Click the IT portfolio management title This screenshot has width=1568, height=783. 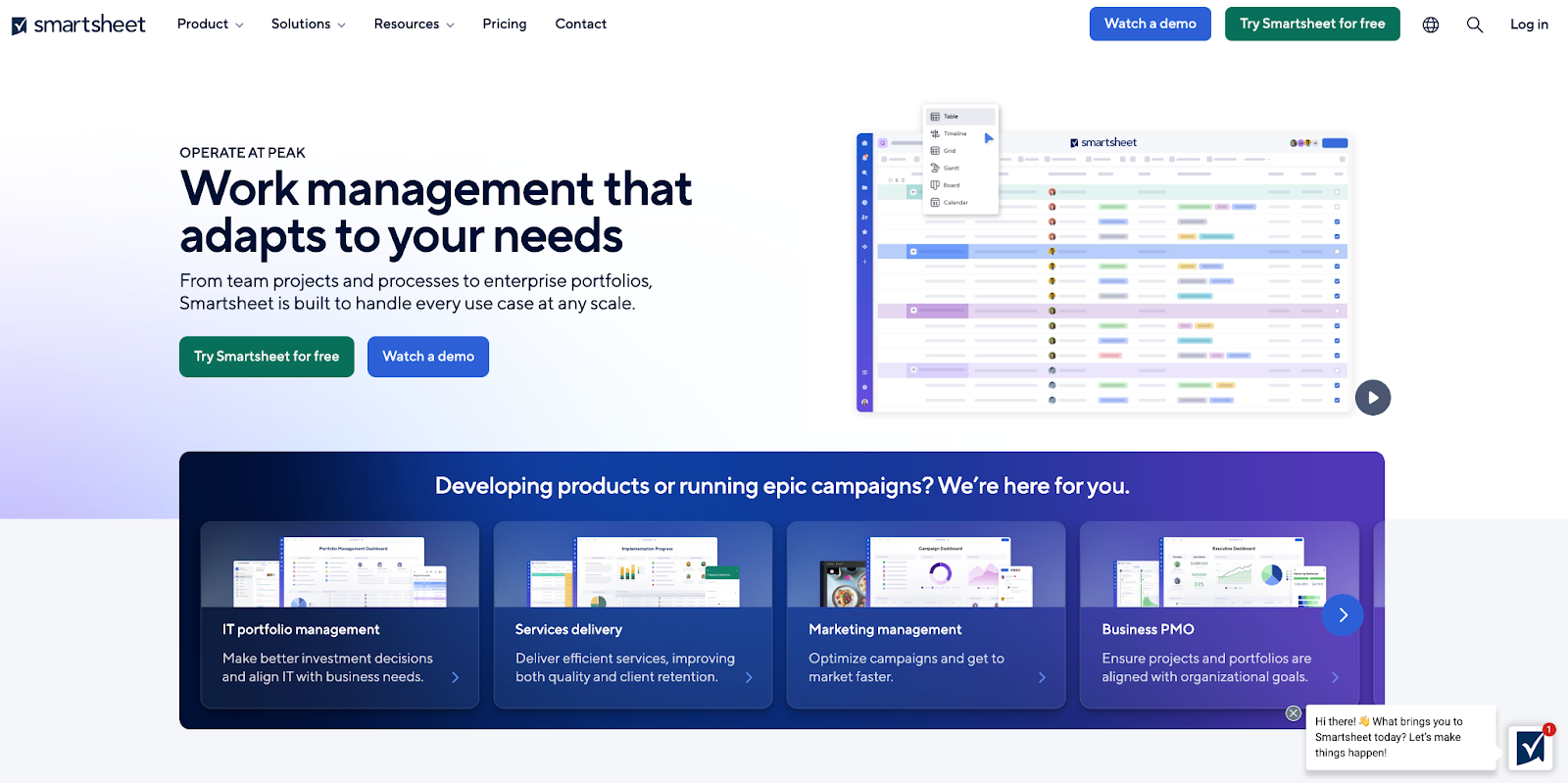click(x=301, y=629)
